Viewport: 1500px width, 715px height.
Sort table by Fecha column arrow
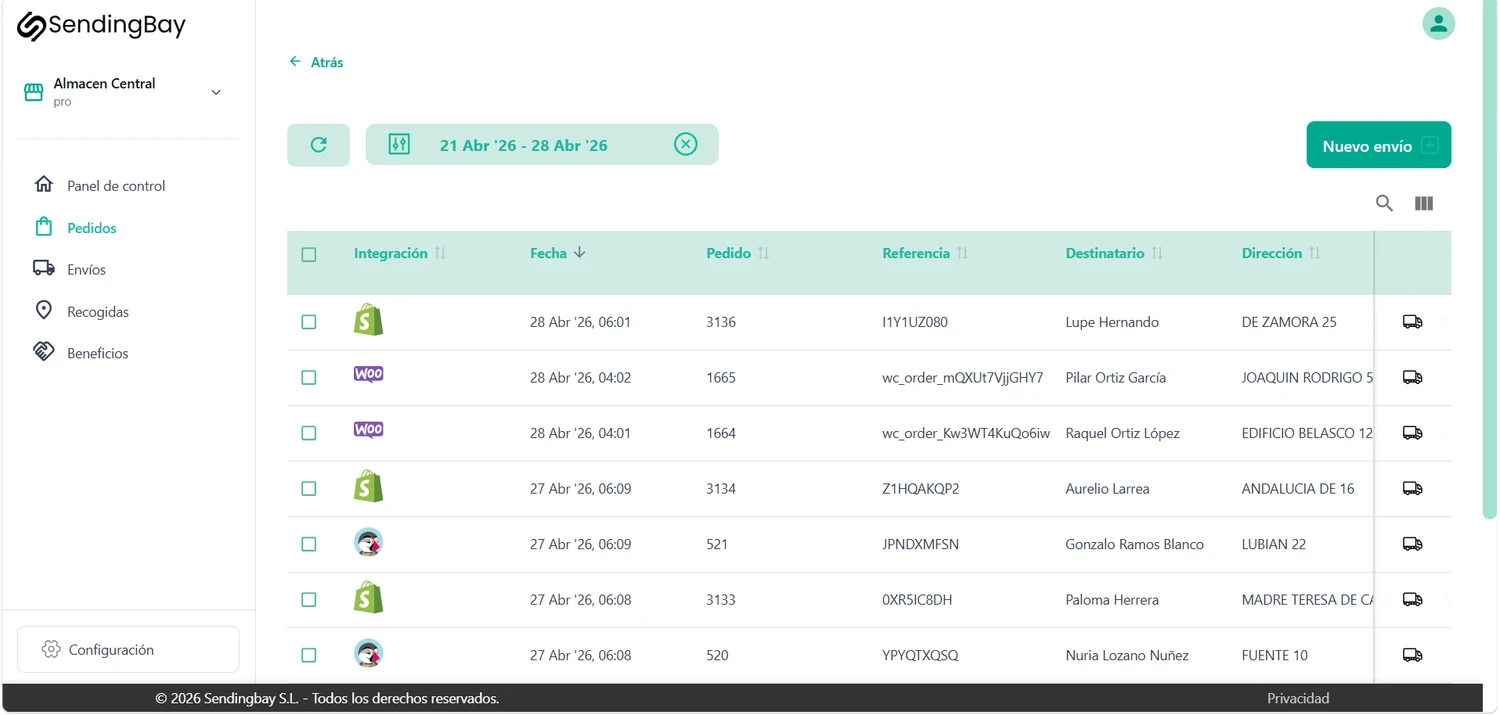(579, 253)
